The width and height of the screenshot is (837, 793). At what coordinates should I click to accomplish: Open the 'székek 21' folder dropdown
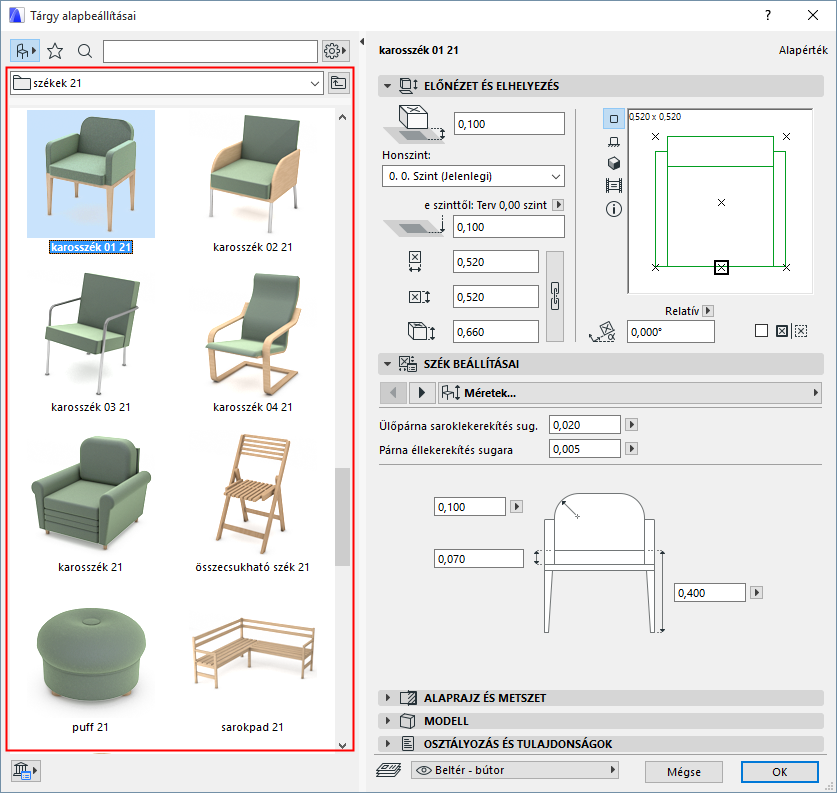[165, 84]
